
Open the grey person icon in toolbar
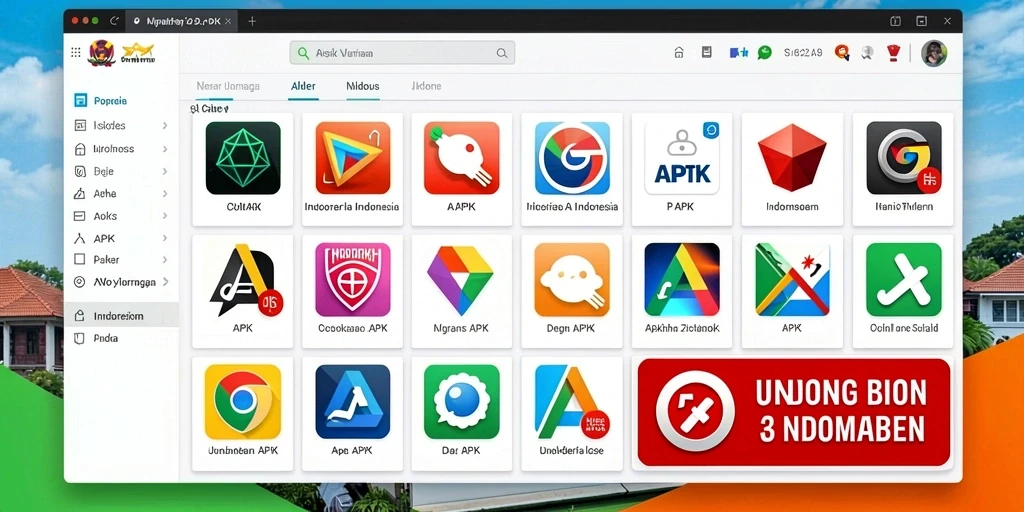point(867,53)
